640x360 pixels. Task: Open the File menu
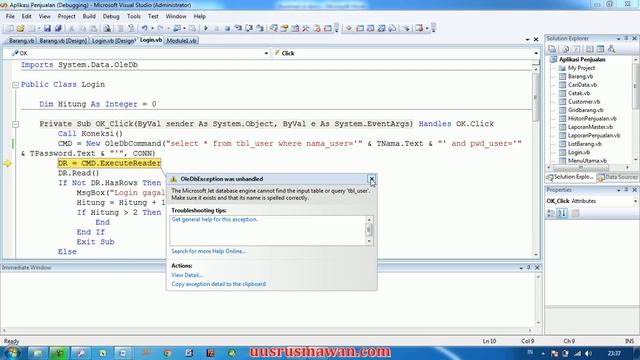tap(10, 16)
